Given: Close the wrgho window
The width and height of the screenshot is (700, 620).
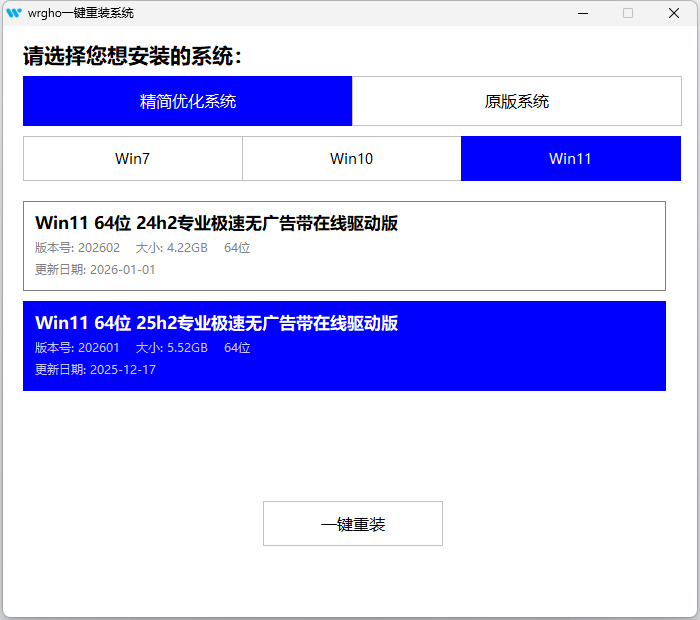Looking at the screenshot, I should tap(674, 13).
